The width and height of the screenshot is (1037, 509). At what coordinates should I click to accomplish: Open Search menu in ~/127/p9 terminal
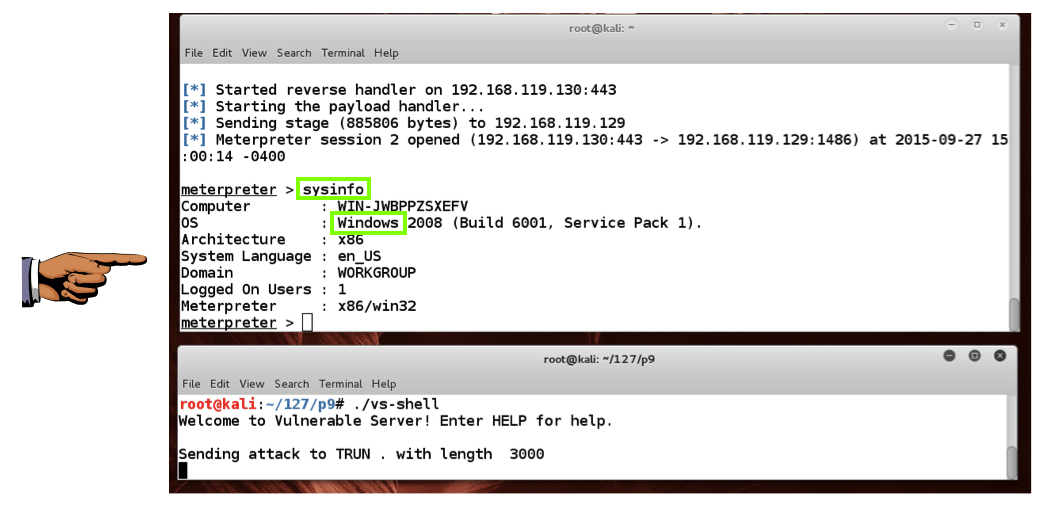(x=292, y=384)
